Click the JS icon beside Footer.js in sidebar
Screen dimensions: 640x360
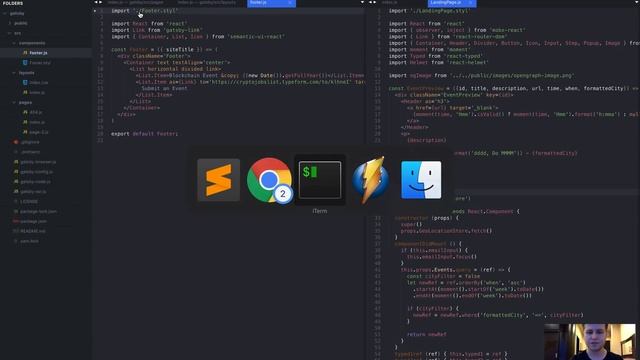[x=25, y=53]
